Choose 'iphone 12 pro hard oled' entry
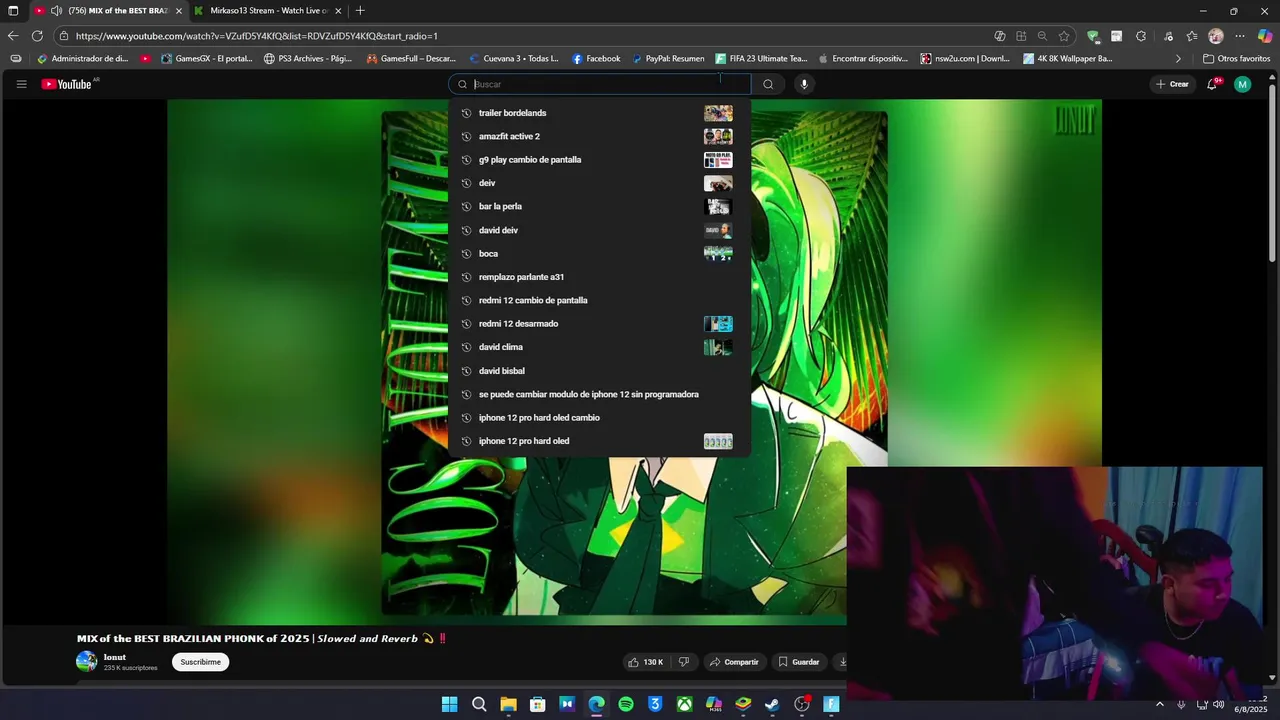 [x=599, y=441]
